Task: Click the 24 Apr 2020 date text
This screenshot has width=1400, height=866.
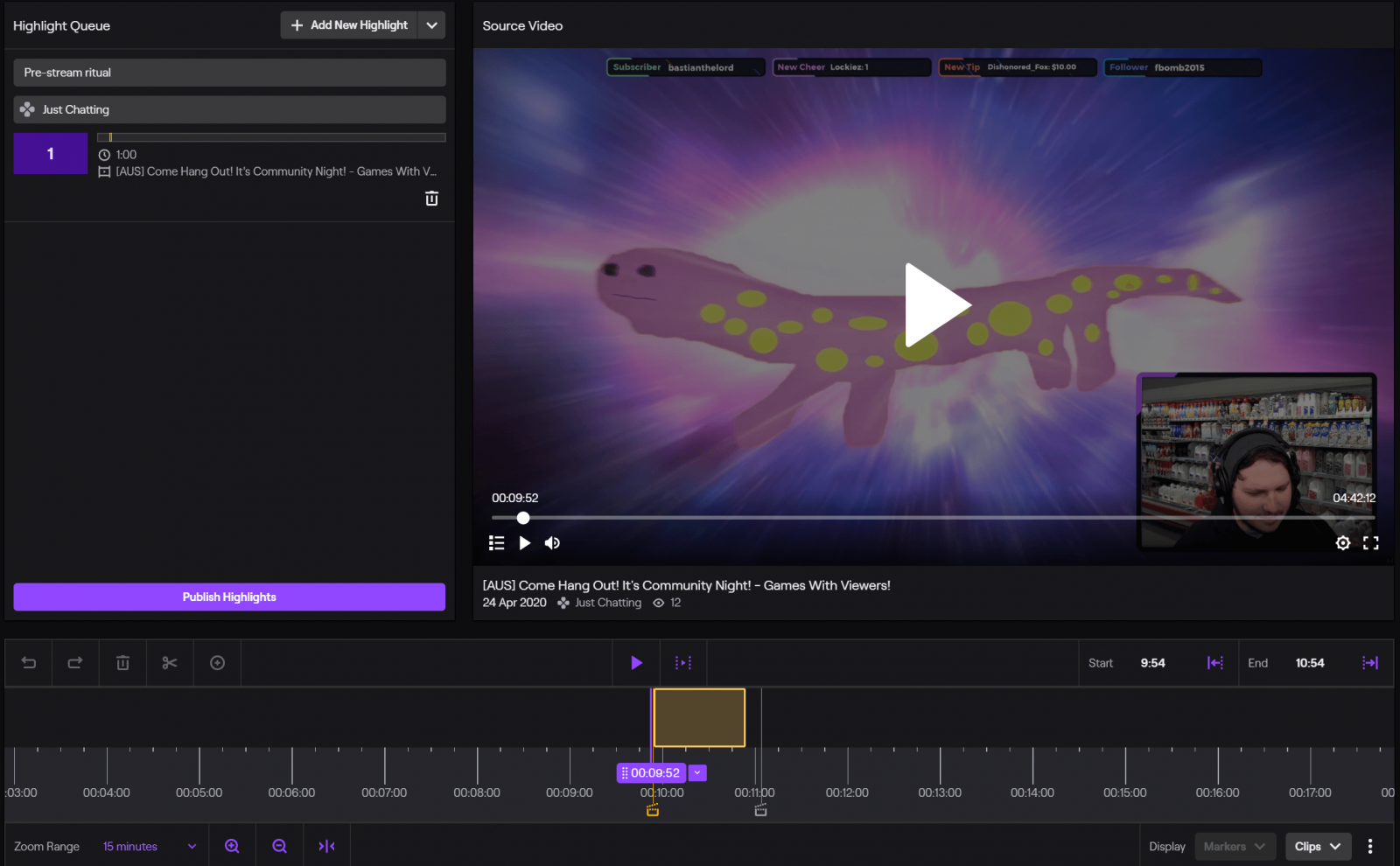Action: 514,603
